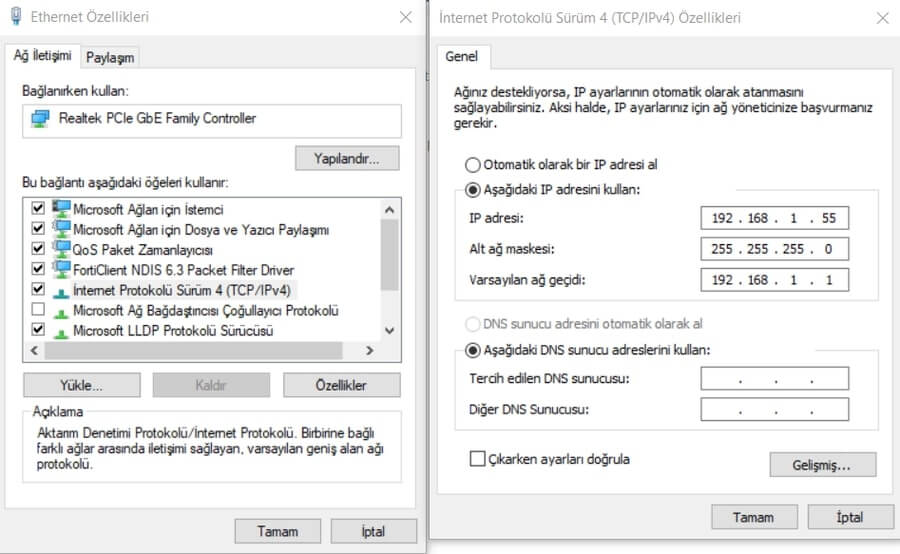This screenshot has width=900, height=554.
Task: Click the Microsoft LLDP Protokolü Sürücüsü icon
Action: point(62,330)
